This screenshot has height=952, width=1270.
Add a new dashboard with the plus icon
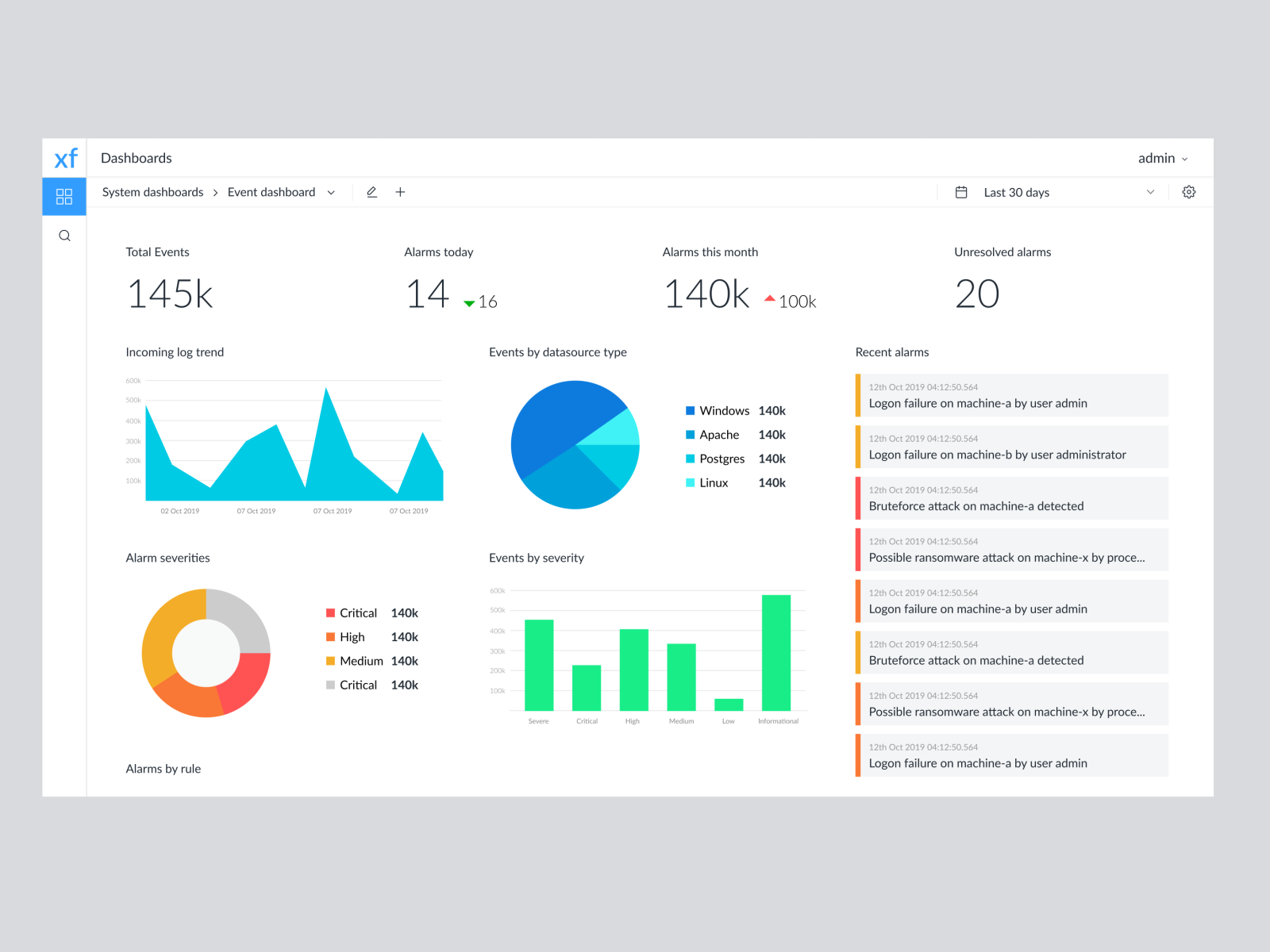tap(400, 192)
